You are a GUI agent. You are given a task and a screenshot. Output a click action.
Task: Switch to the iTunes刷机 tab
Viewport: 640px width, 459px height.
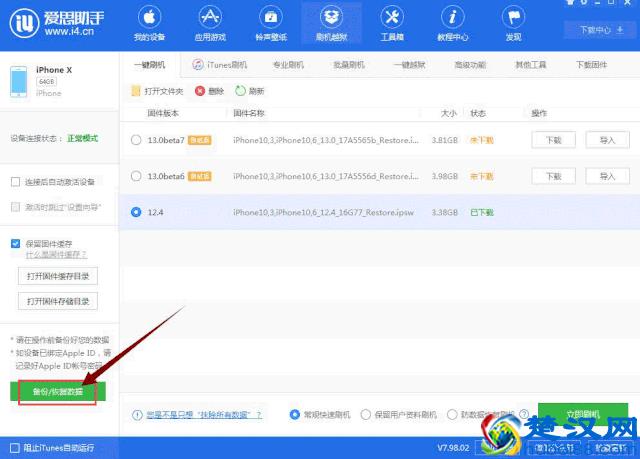220,65
